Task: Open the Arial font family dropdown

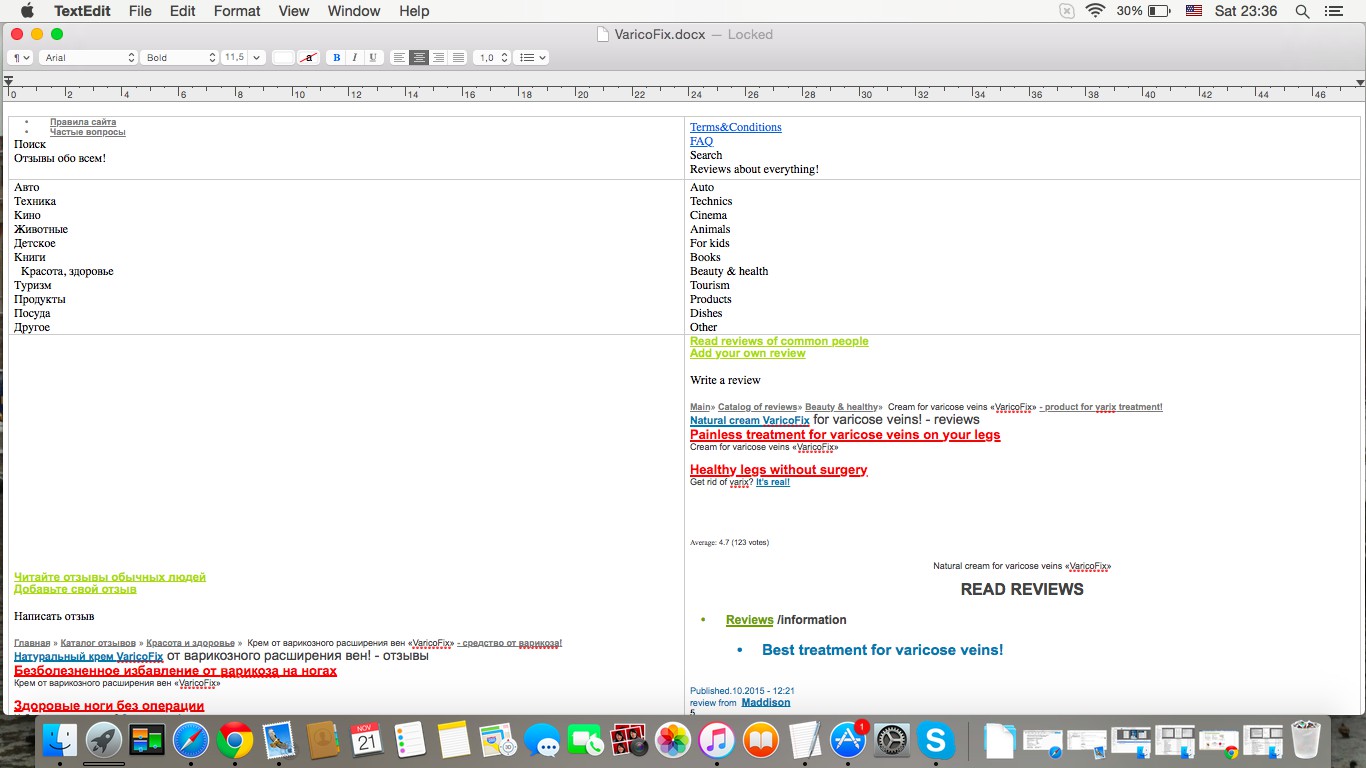Action: click(88, 58)
